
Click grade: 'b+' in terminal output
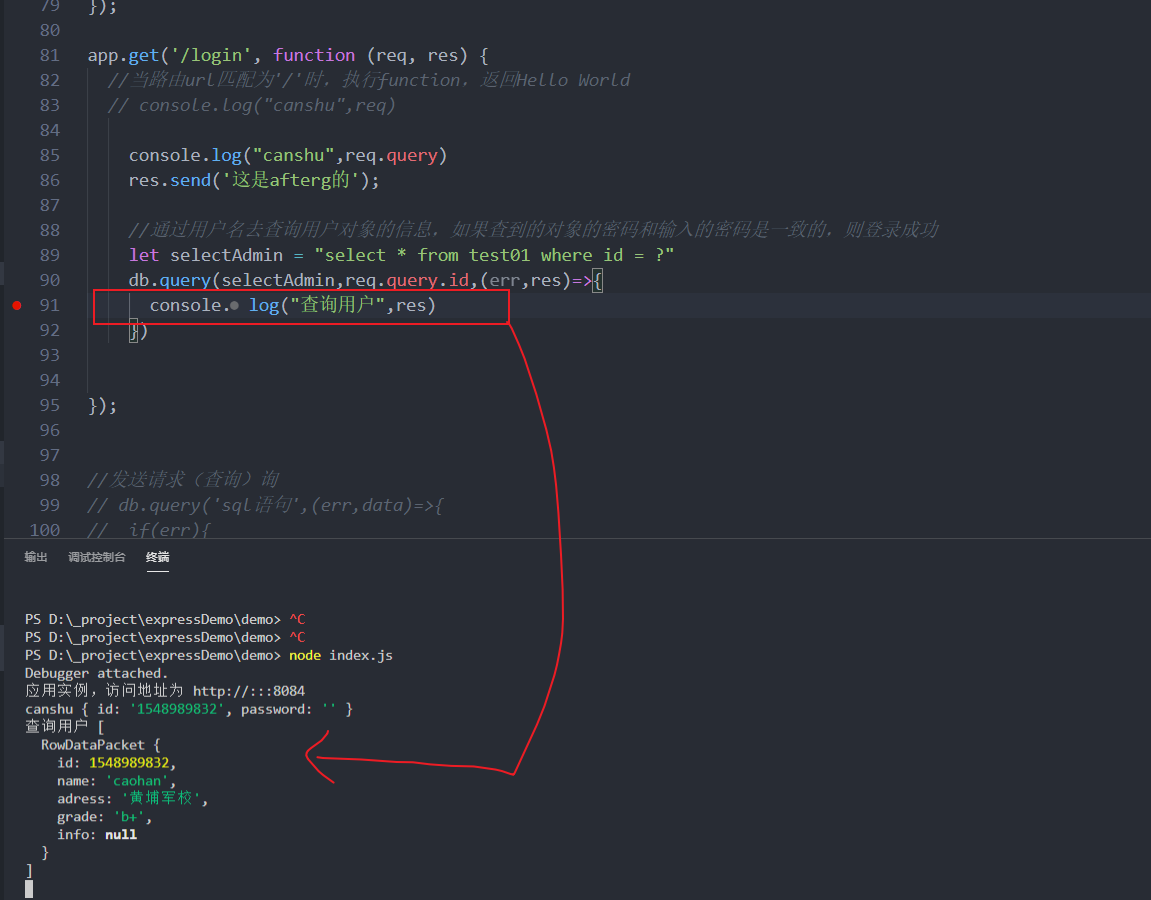coord(104,817)
